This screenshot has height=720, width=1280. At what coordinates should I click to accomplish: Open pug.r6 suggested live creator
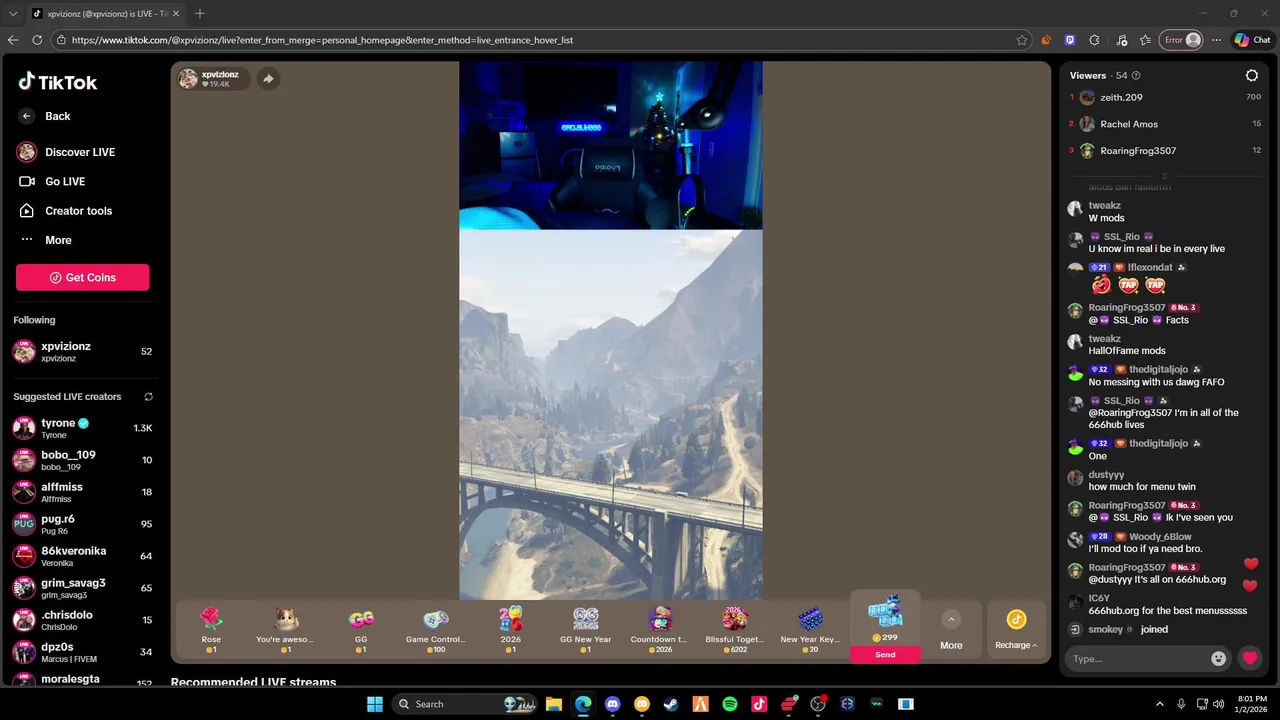click(82, 524)
